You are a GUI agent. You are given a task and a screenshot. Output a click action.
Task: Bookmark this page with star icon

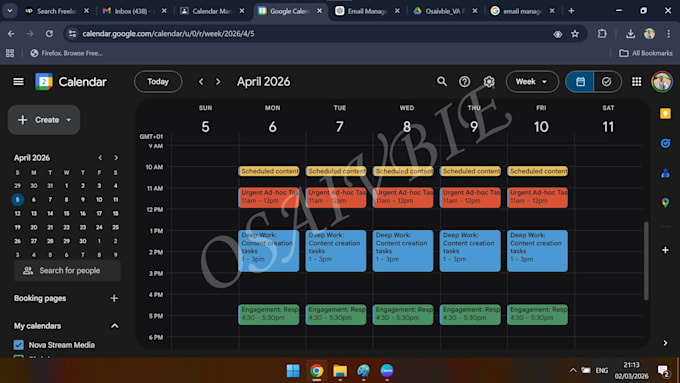[575, 34]
